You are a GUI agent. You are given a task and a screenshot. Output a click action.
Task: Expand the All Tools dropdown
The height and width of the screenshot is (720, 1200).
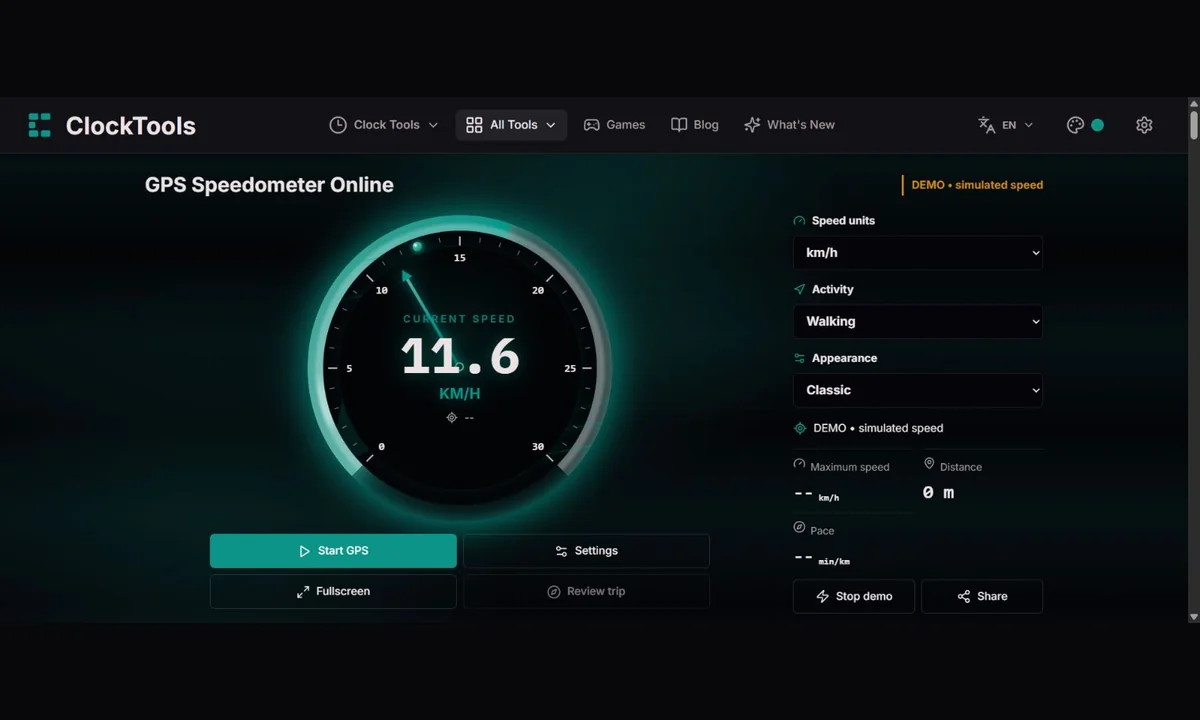click(x=511, y=125)
